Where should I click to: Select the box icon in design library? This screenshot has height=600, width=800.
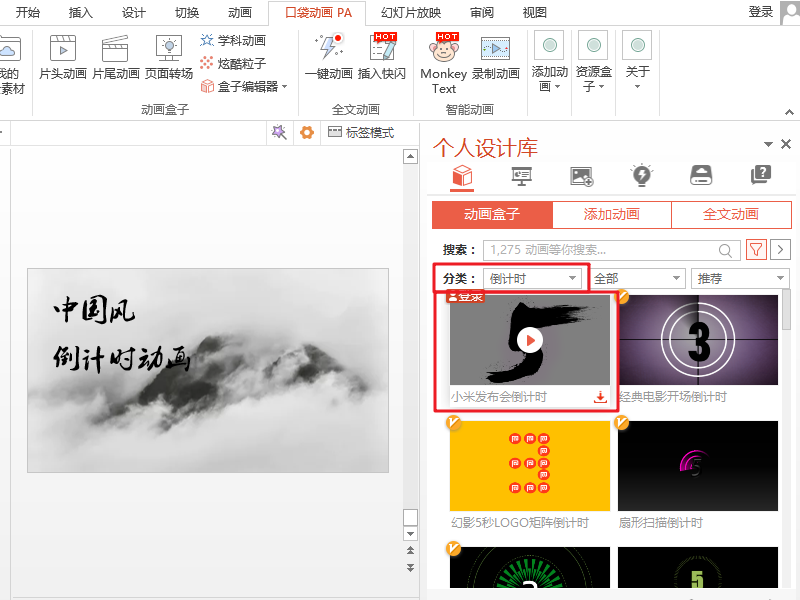click(x=462, y=176)
